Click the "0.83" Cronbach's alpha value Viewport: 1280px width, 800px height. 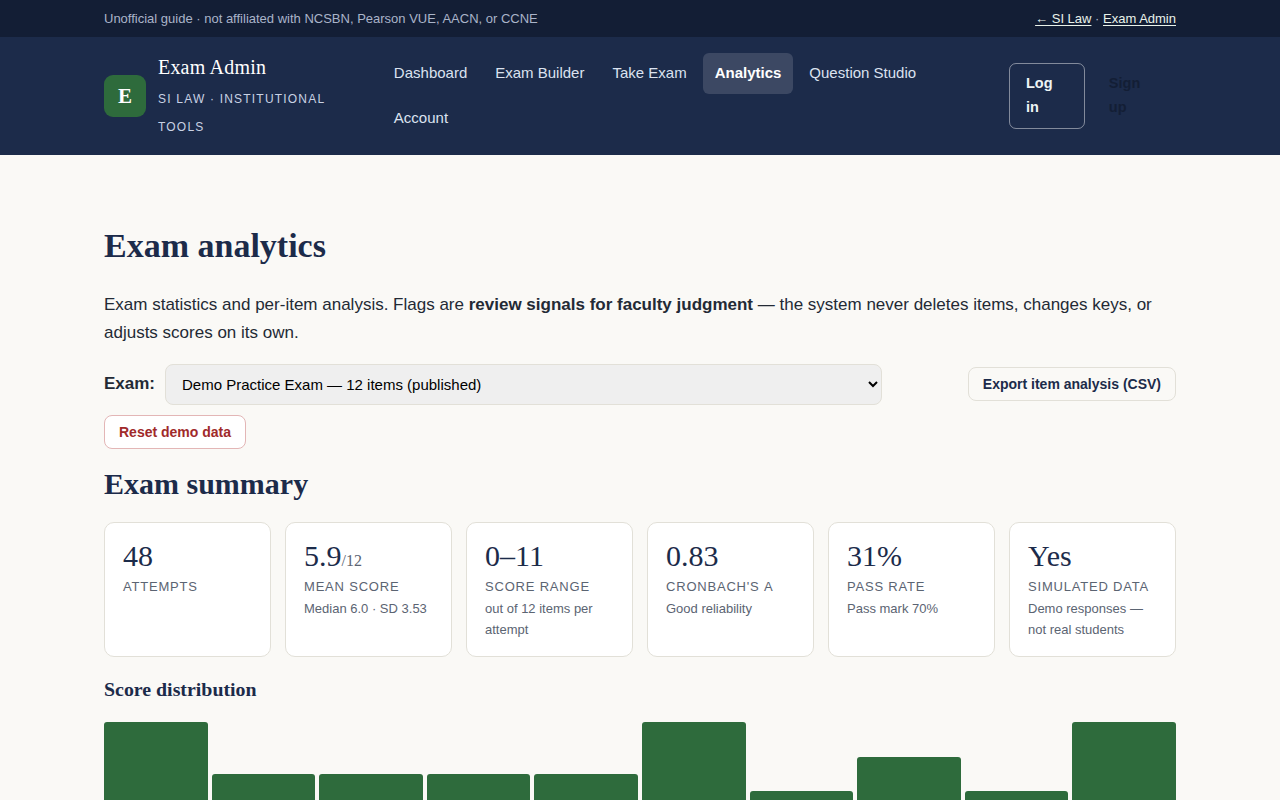(x=692, y=556)
